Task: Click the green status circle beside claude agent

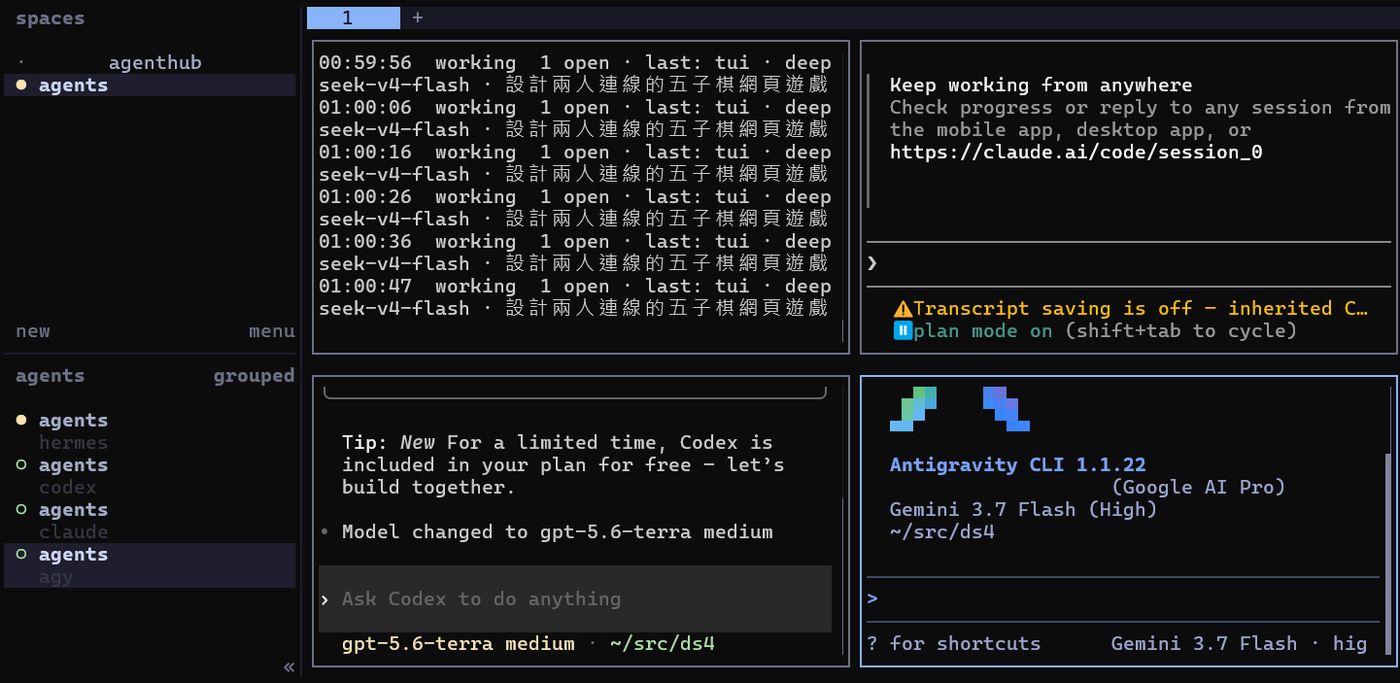Action: tap(21, 510)
